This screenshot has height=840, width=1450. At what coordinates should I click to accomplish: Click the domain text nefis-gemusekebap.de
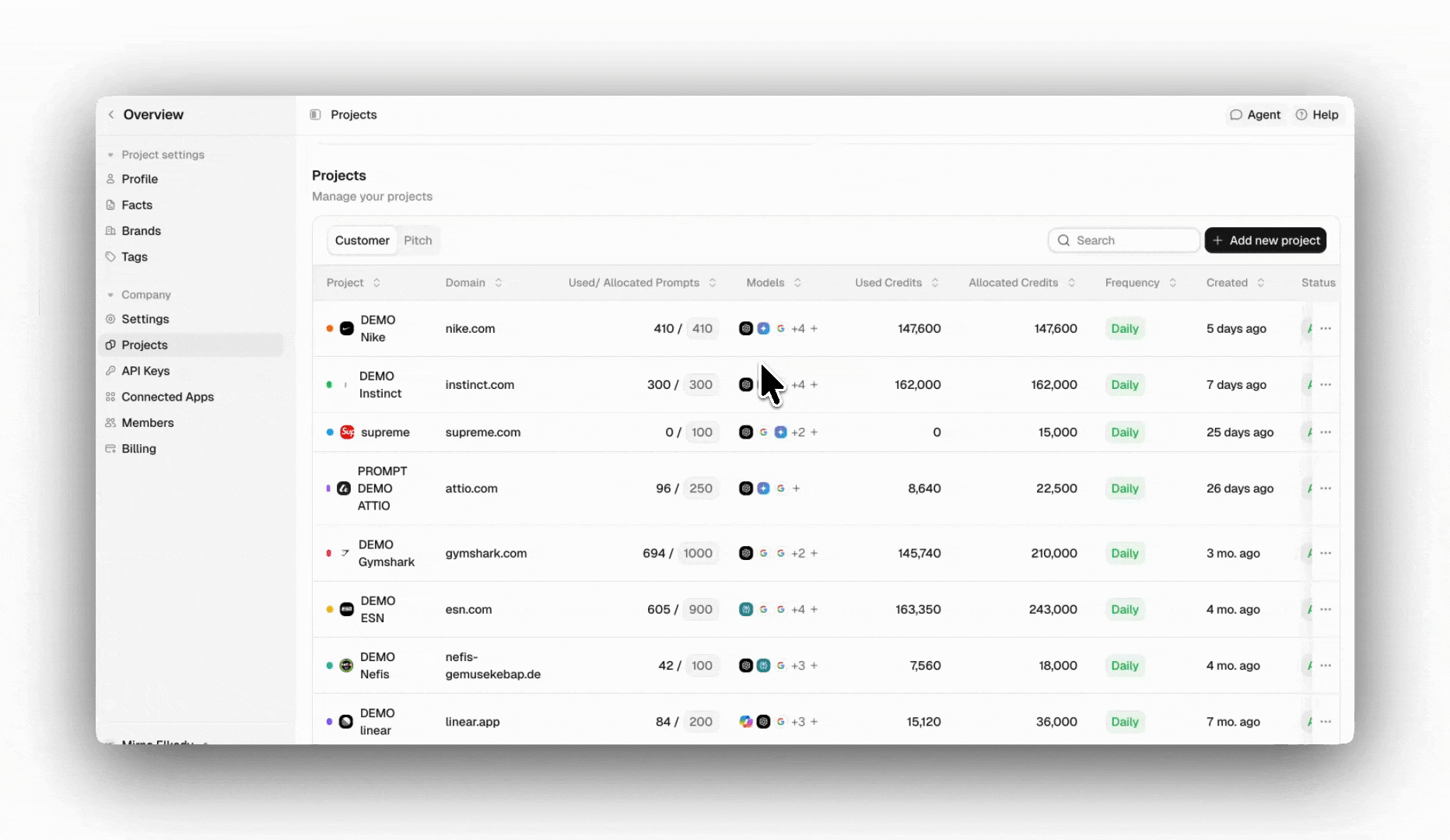click(x=493, y=665)
